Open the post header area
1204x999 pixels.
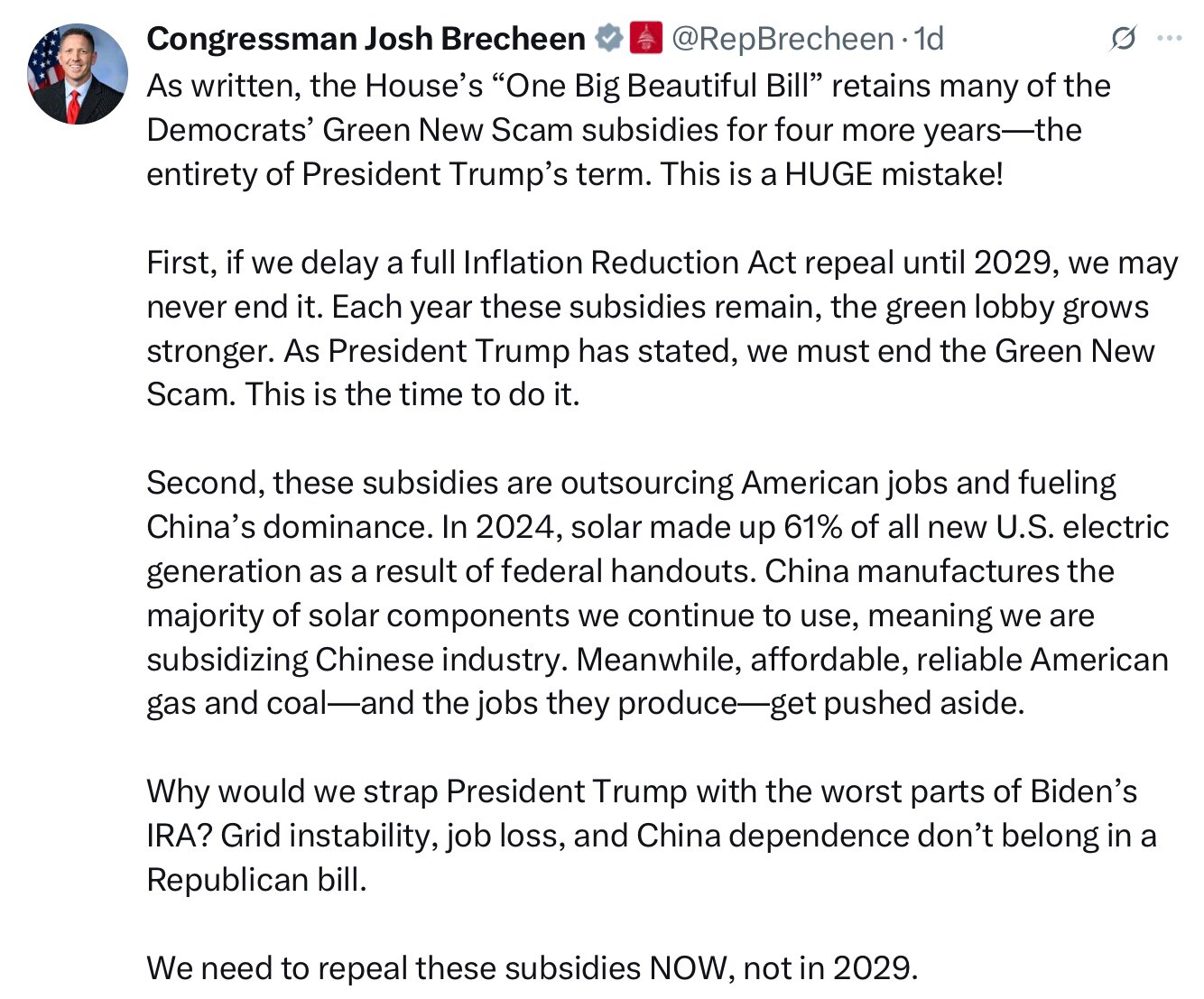(x=542, y=39)
